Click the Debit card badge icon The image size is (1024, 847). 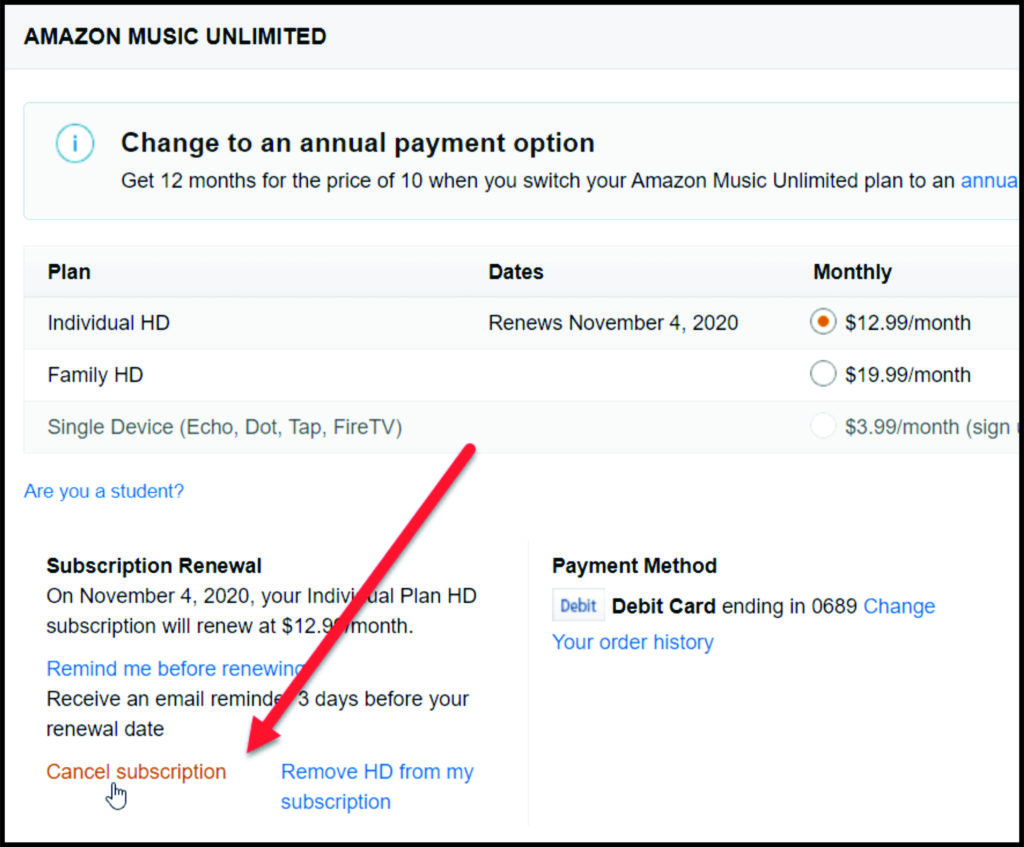[578, 605]
